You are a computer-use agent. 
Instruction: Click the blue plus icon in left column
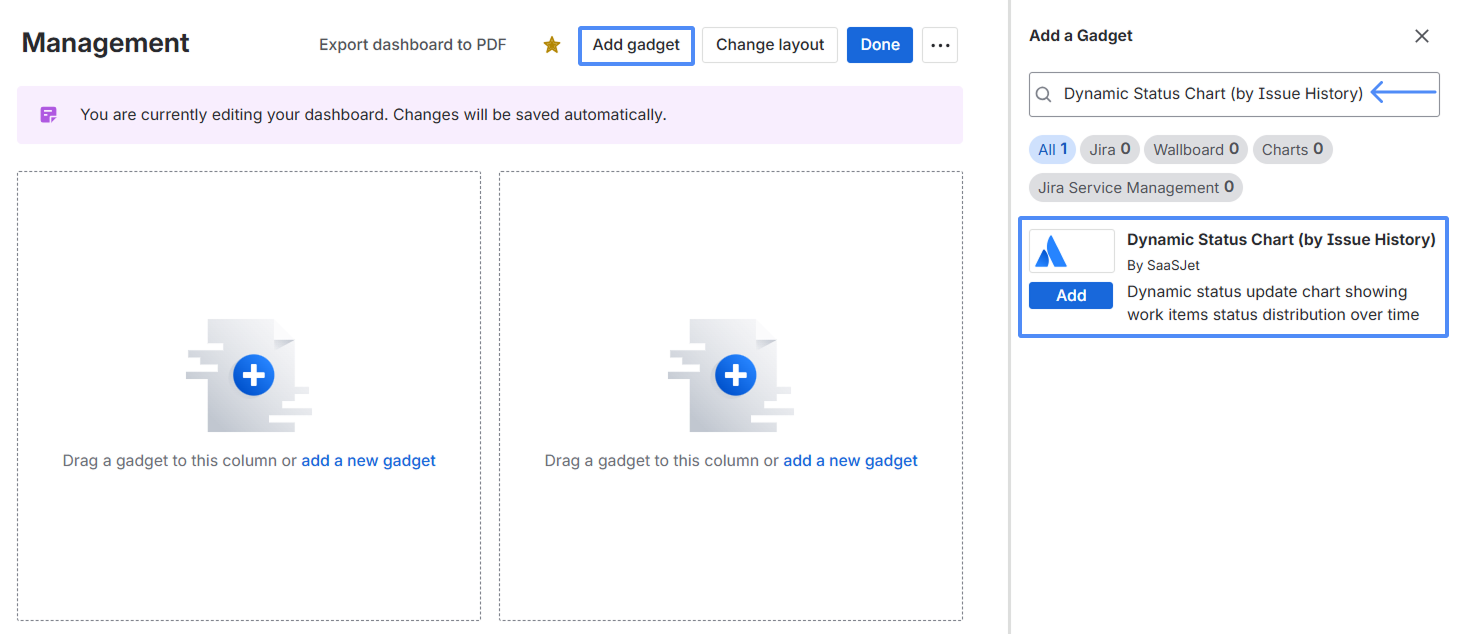pos(253,375)
